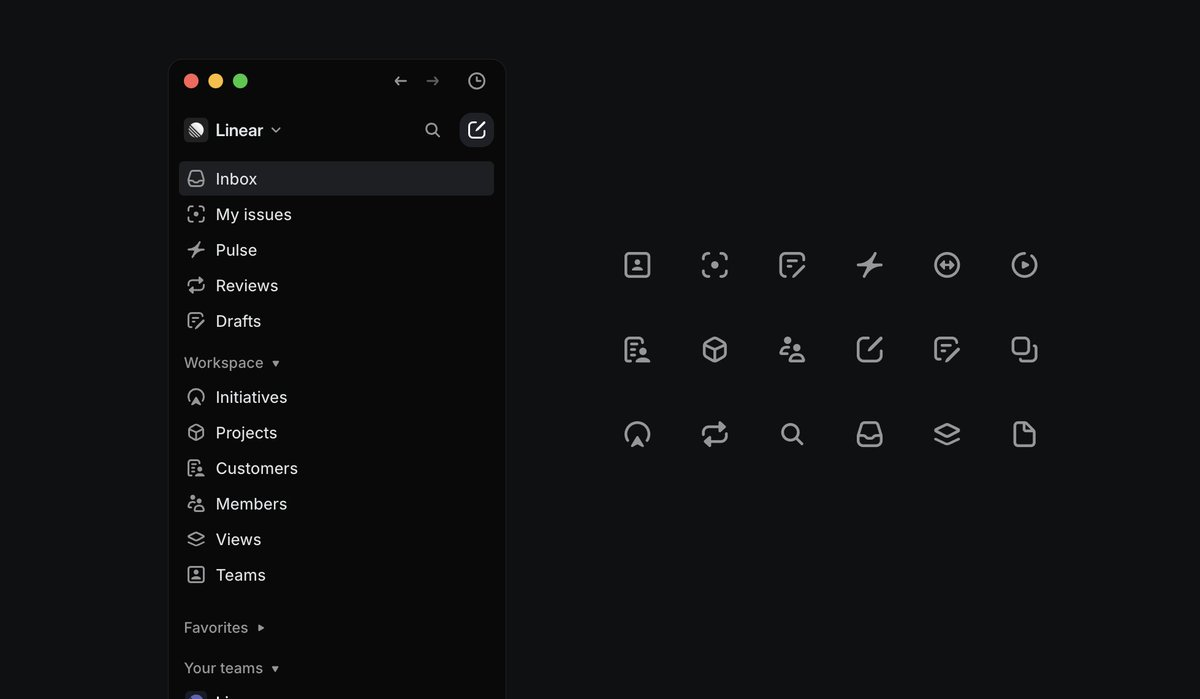Open the Linear workspace dropdown chevron

pyautogui.click(x=276, y=130)
